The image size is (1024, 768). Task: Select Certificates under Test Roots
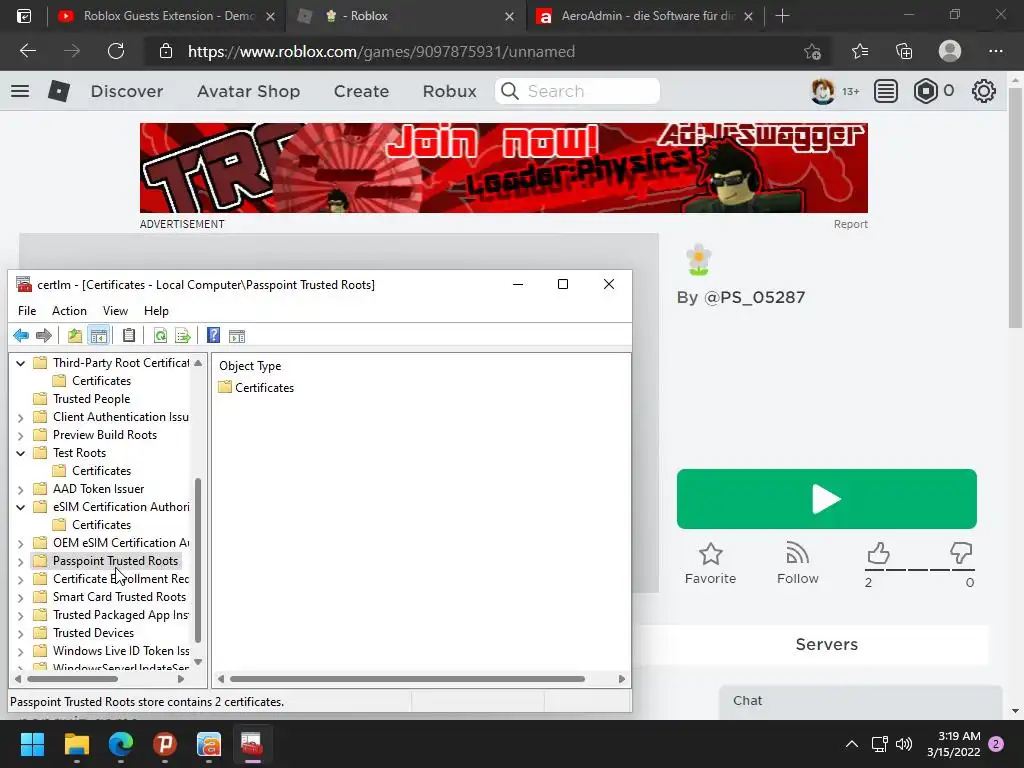coord(101,471)
